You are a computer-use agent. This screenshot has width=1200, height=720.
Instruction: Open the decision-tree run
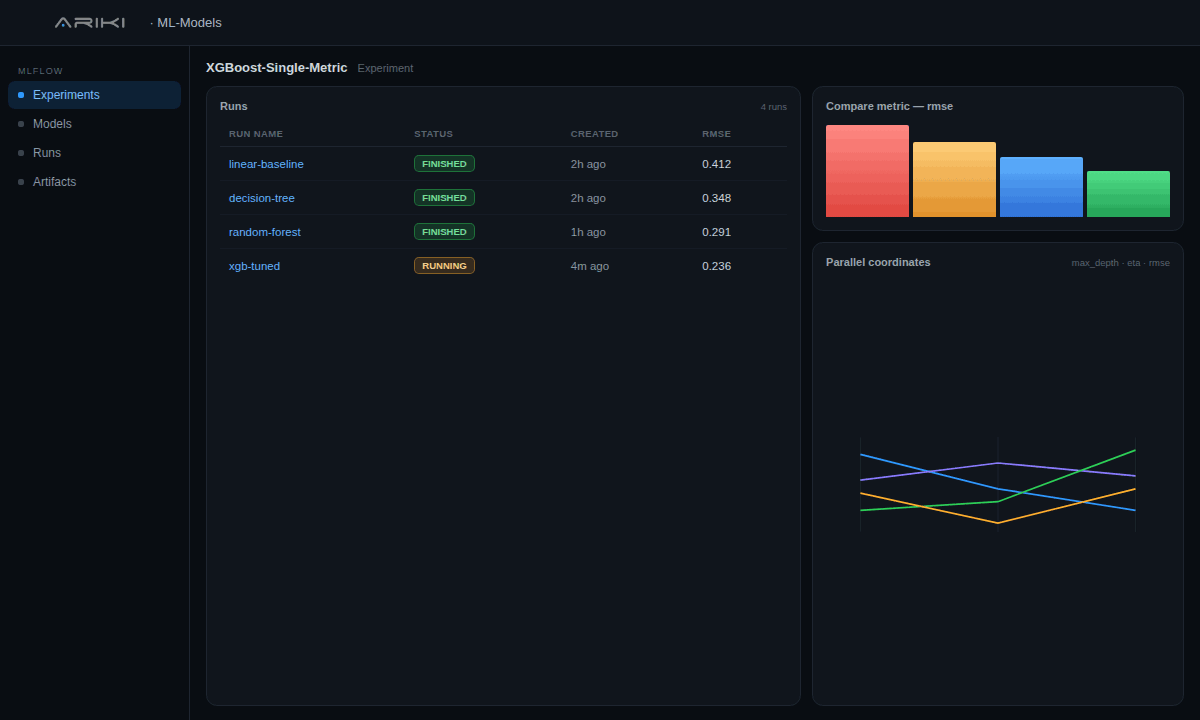[262, 198]
